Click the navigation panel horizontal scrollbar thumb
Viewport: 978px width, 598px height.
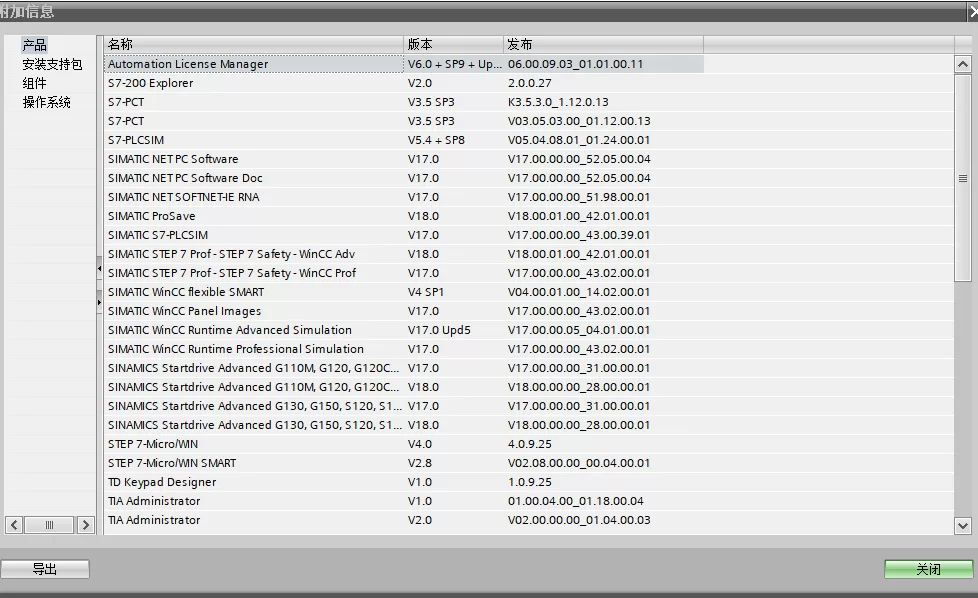click(49, 525)
